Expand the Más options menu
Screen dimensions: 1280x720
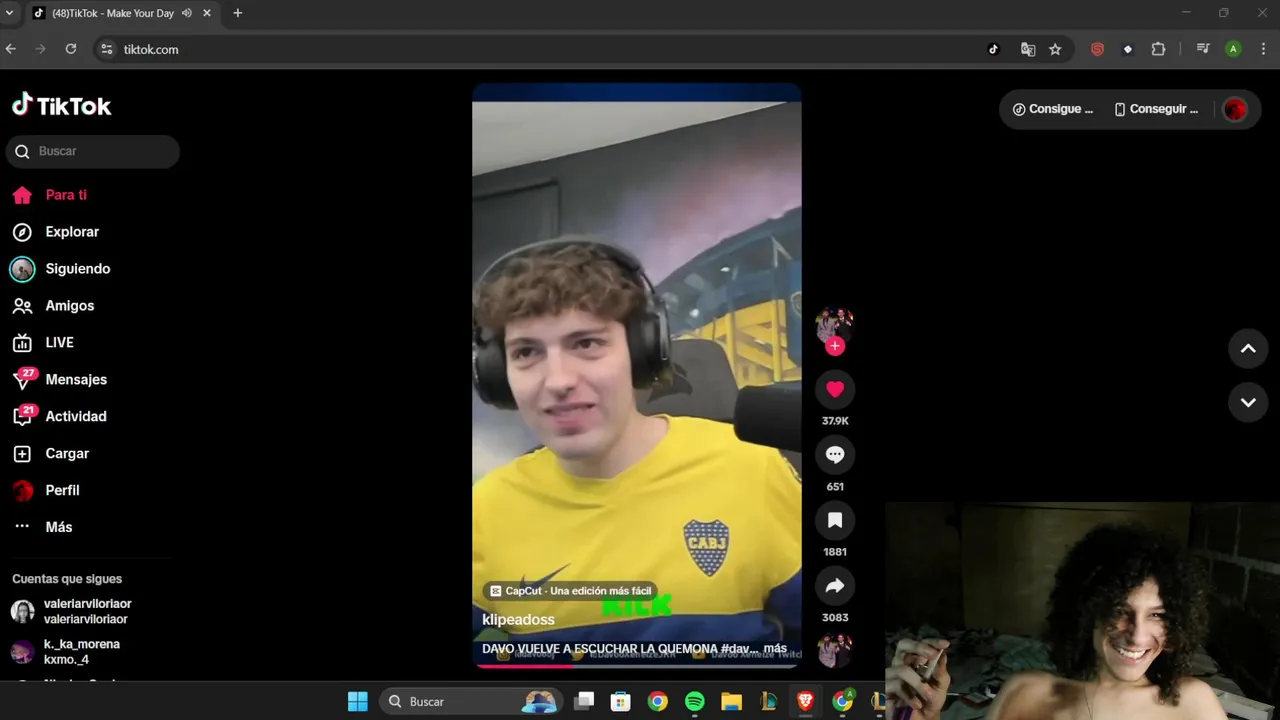(x=59, y=527)
